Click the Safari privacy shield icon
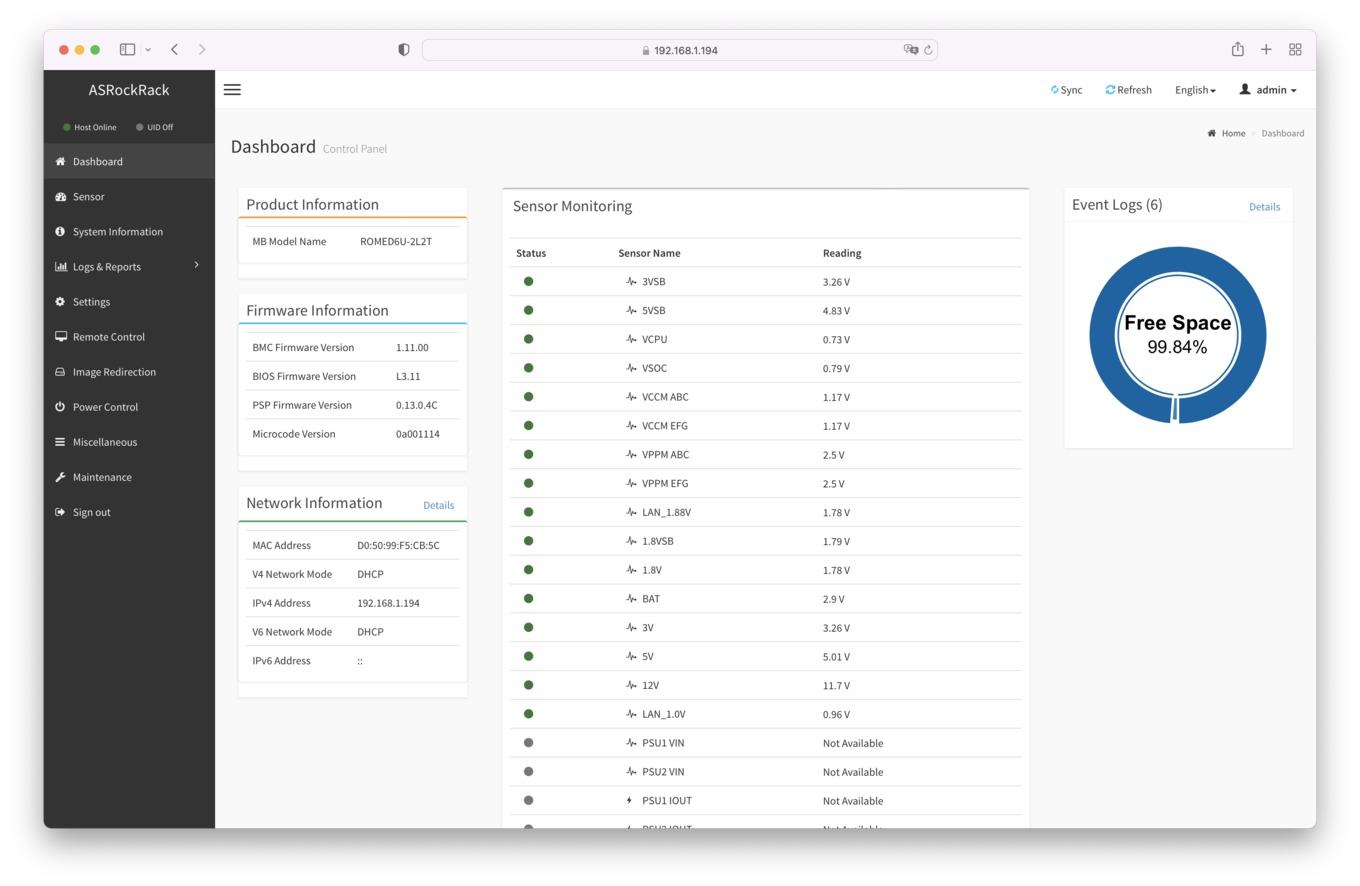 (404, 50)
